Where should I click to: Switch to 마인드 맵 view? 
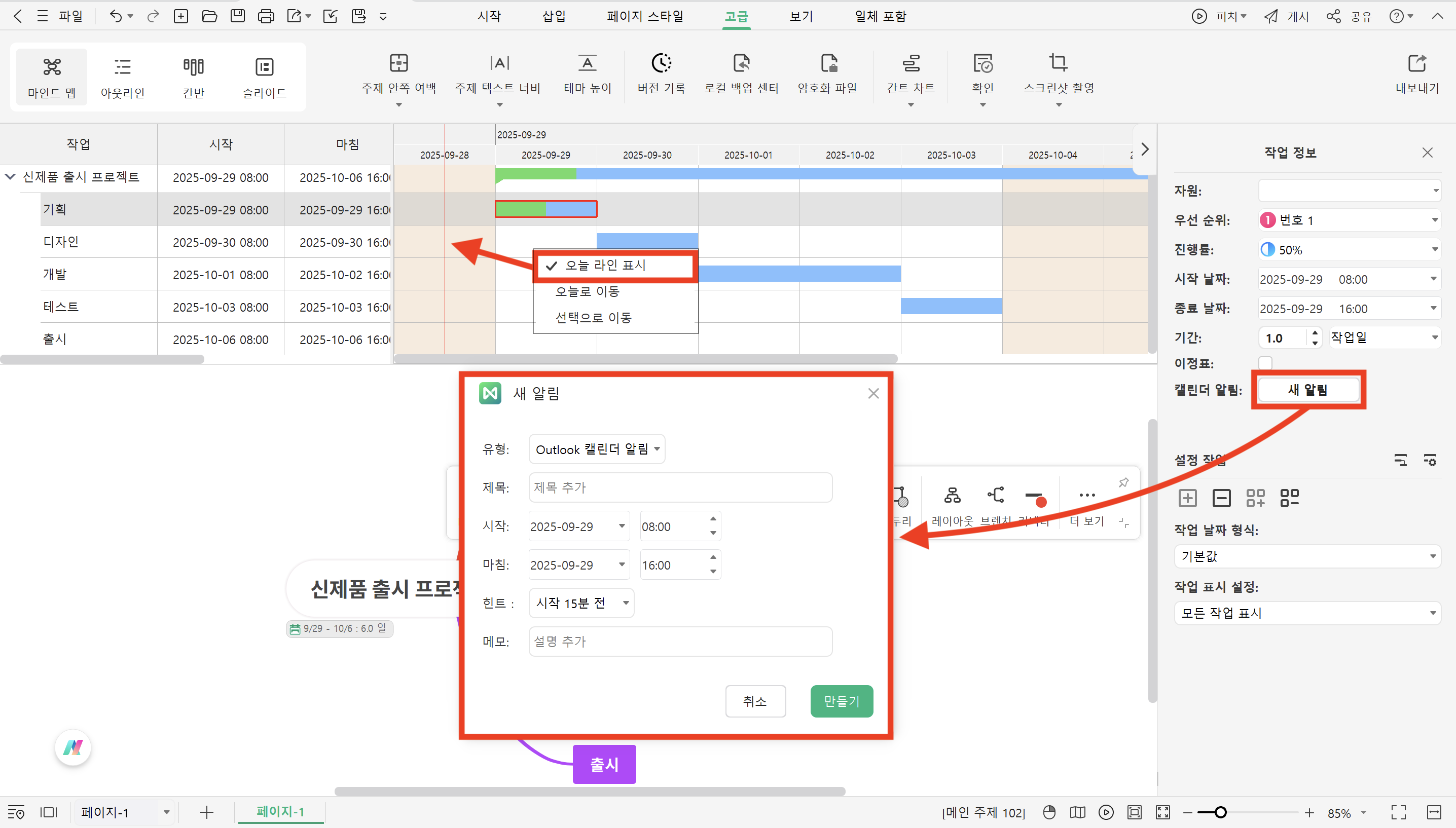tap(51, 77)
